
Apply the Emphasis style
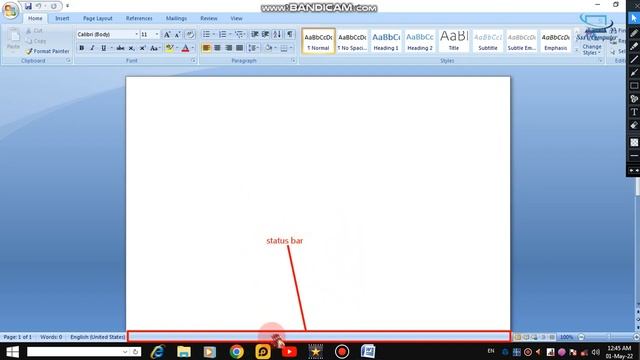point(556,41)
